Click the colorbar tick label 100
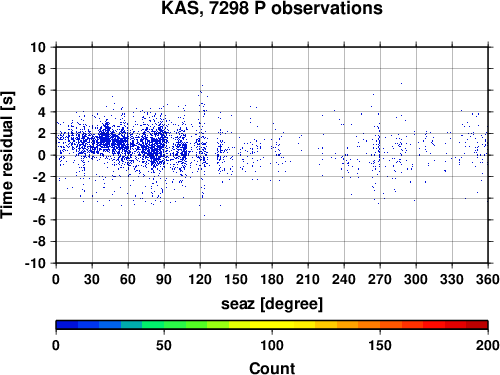Viewport: 500px width, 375px height. [x=272, y=345]
